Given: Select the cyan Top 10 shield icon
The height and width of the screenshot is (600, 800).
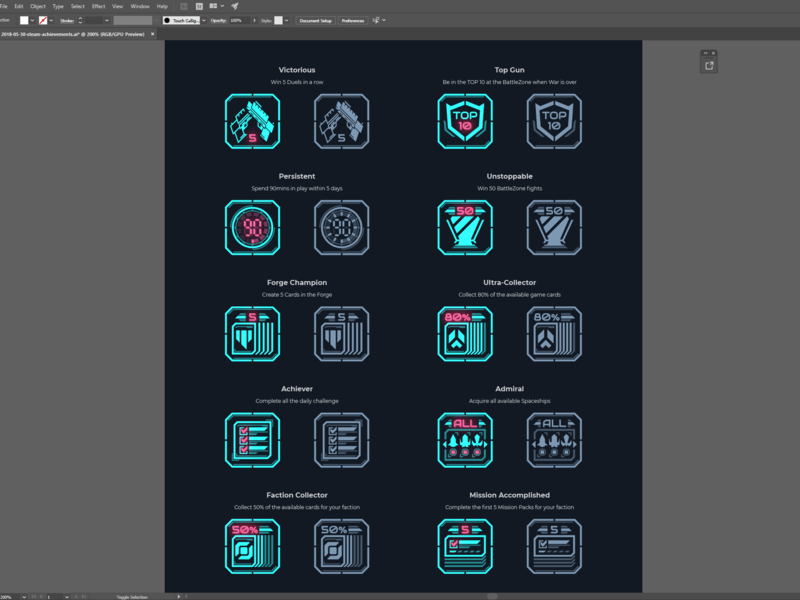Looking at the screenshot, I should pos(465,121).
